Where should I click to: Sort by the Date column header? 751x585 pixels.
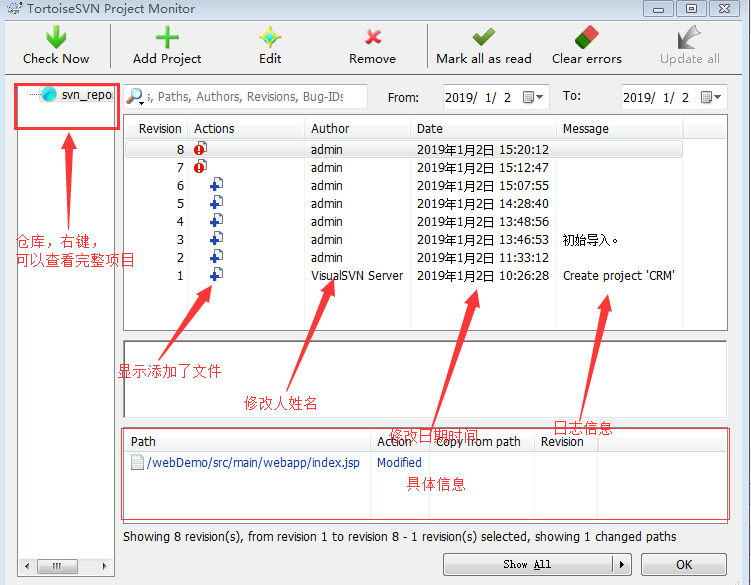coord(484,128)
